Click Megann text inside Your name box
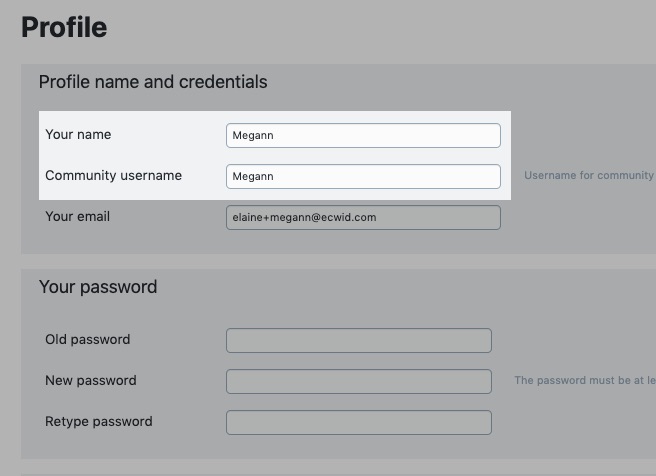This screenshot has width=656, height=476. click(x=253, y=136)
